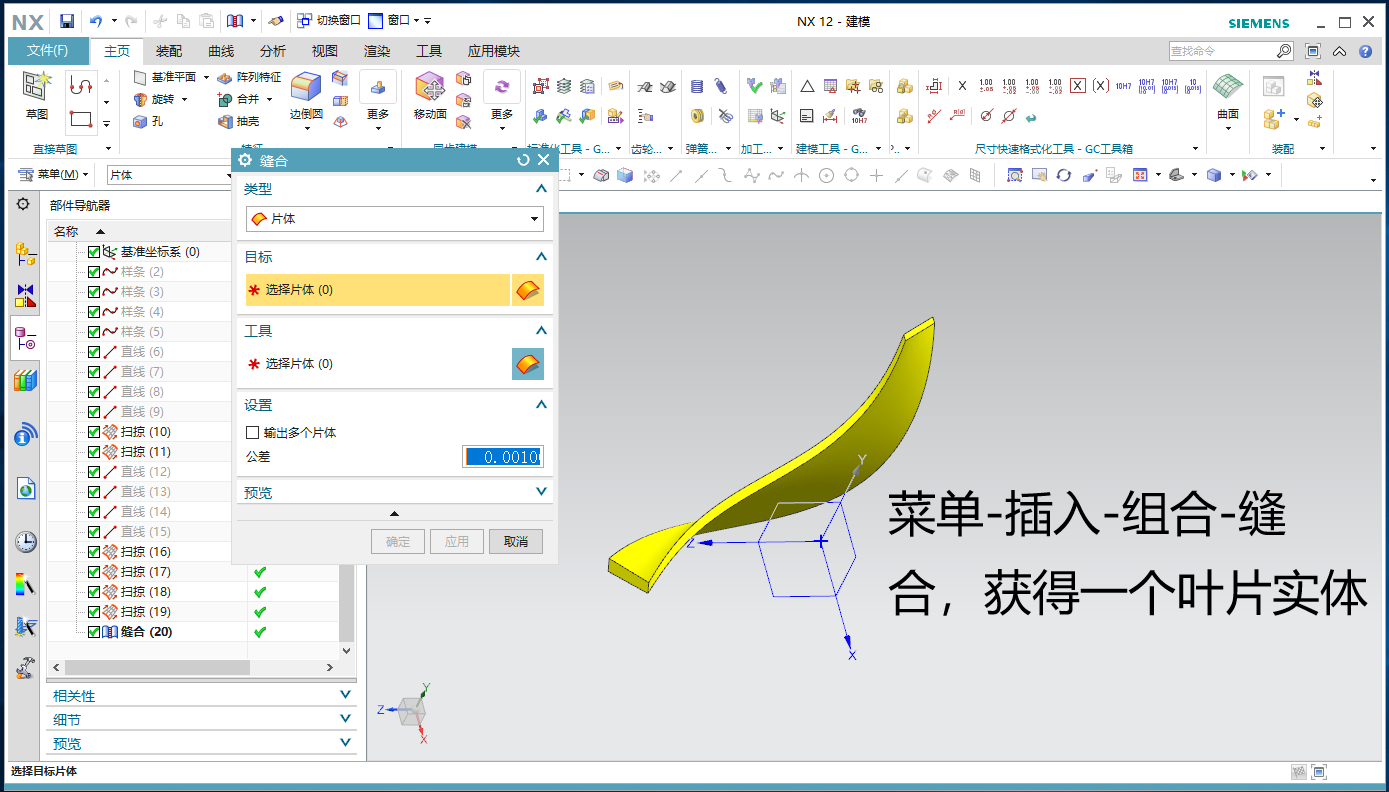Toggle checkbox for 扫掠 (10)
Image resolution: width=1389 pixels, height=792 pixels.
click(94, 432)
